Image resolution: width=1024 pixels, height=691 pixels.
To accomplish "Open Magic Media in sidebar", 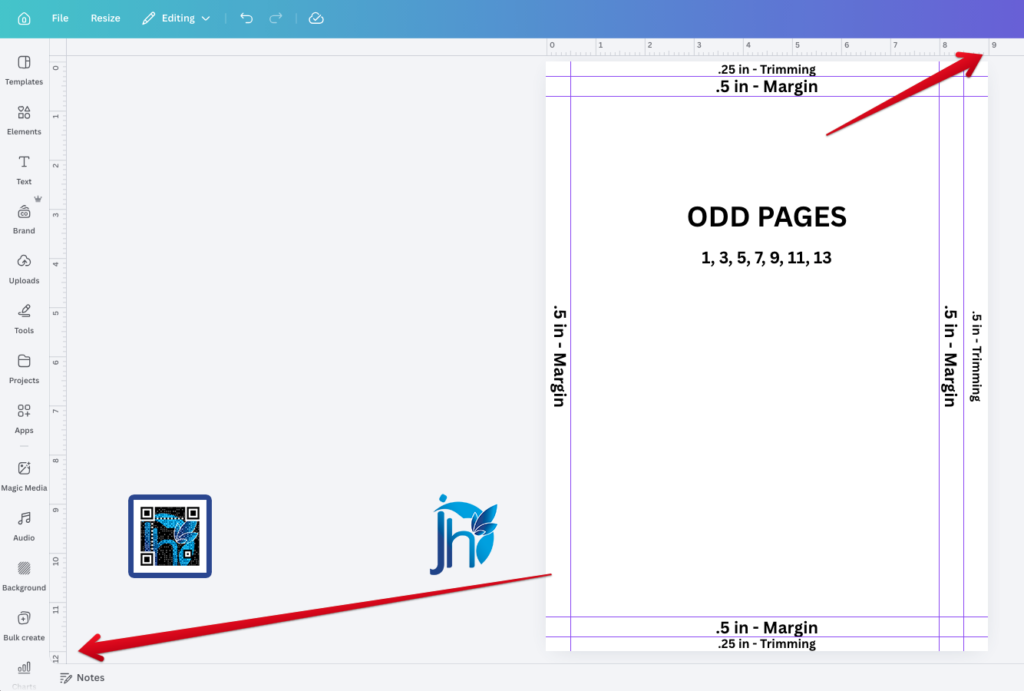I will point(24,475).
